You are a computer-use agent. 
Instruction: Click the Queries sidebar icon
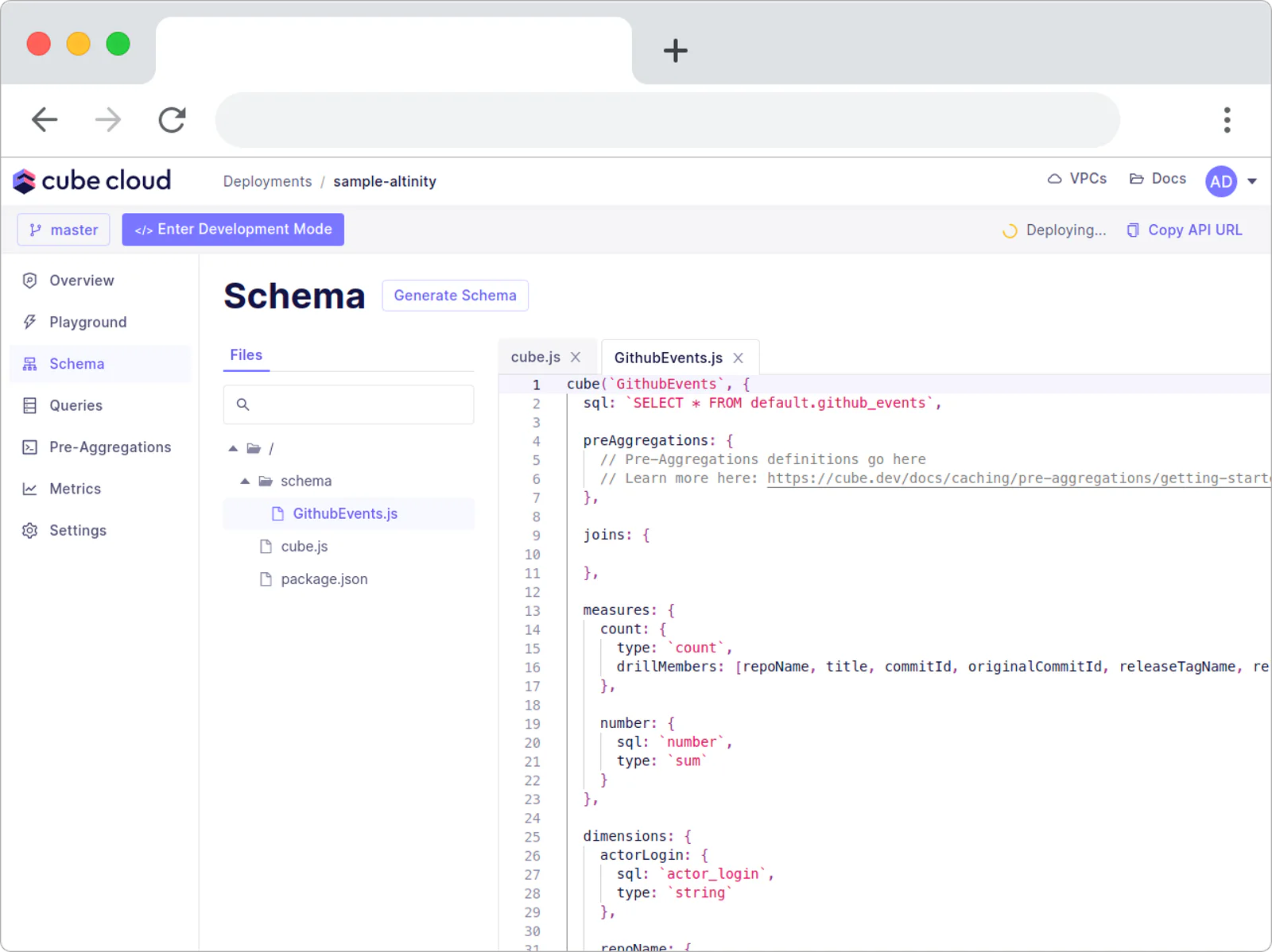point(29,405)
